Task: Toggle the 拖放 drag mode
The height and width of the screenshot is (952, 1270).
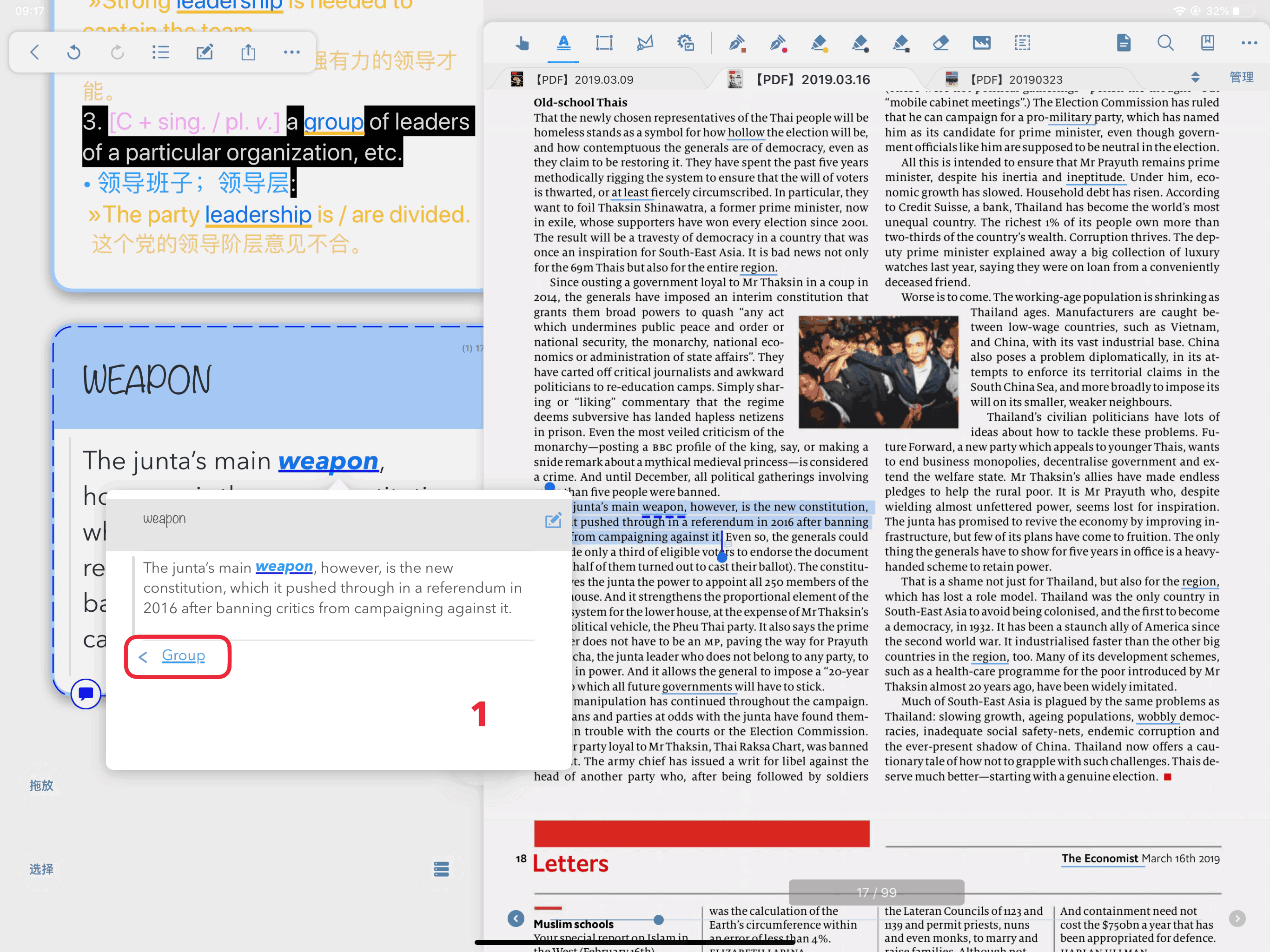Action: 41,785
